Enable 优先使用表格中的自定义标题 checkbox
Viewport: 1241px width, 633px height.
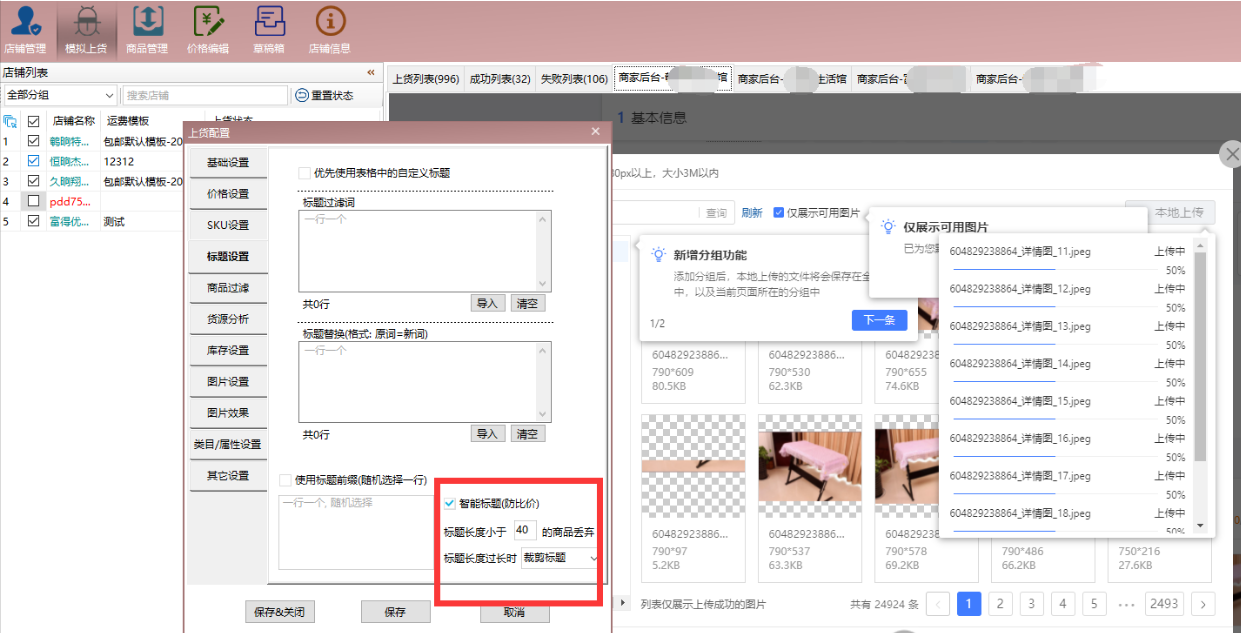click(305, 173)
